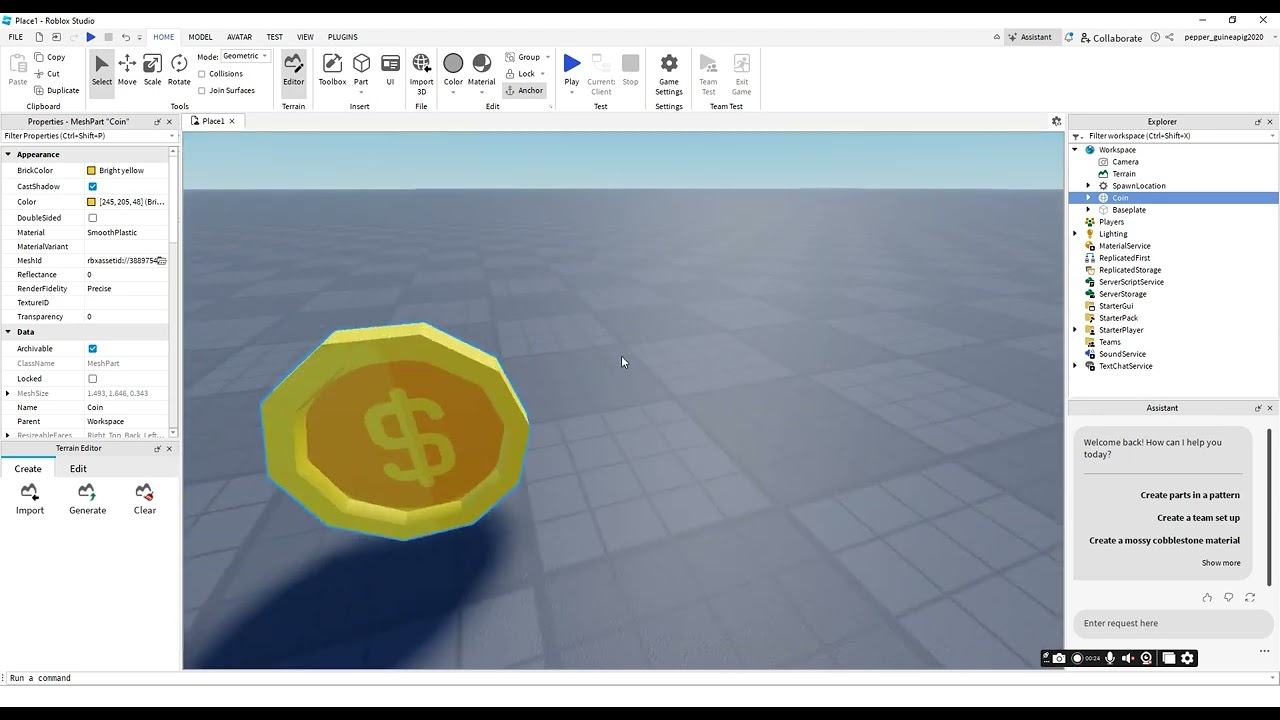Viewport: 1280px width, 720px height.
Task: Collapse the Data section
Action: click(8, 332)
